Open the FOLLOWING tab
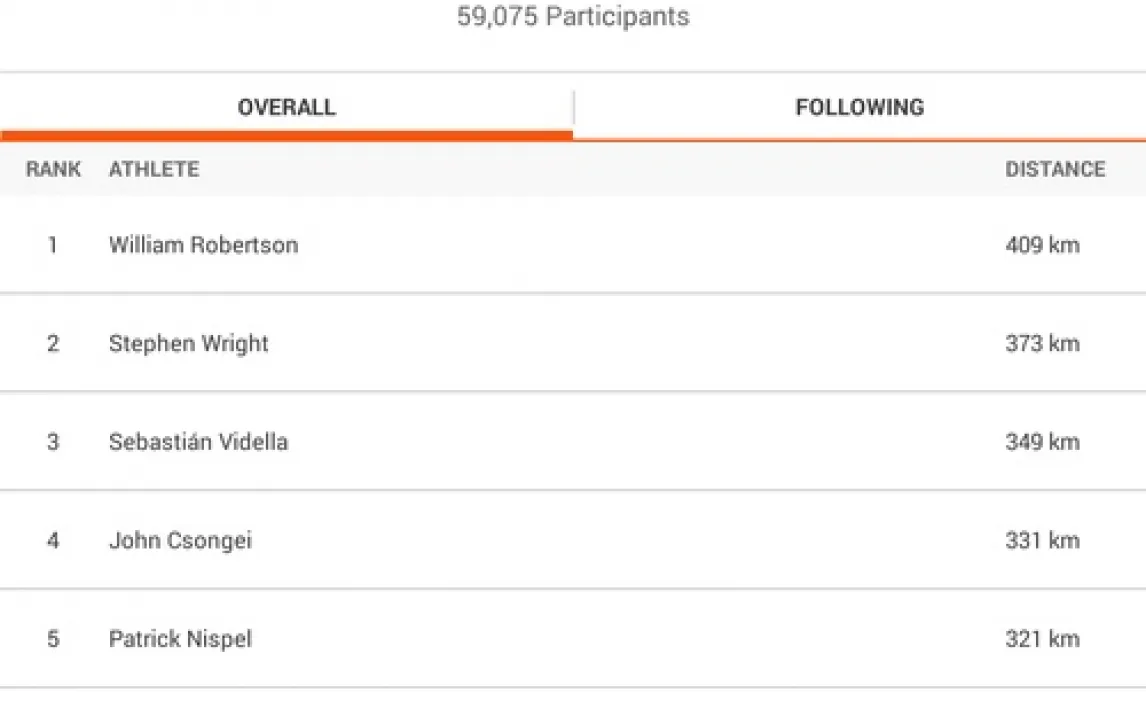Image resolution: width=1146 pixels, height=716 pixels. (859, 107)
